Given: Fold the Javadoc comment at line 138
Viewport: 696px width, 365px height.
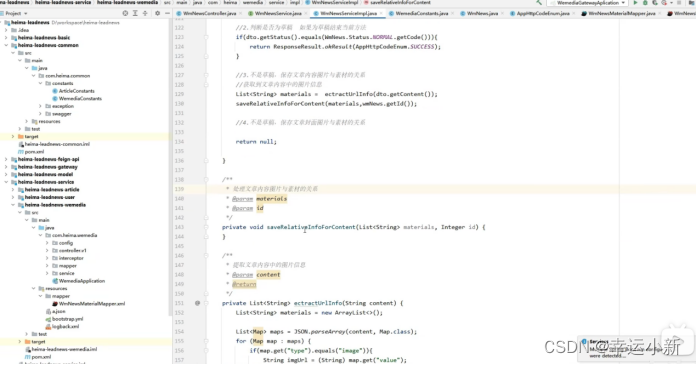Looking at the screenshot, I should pyautogui.click(x=206, y=179).
